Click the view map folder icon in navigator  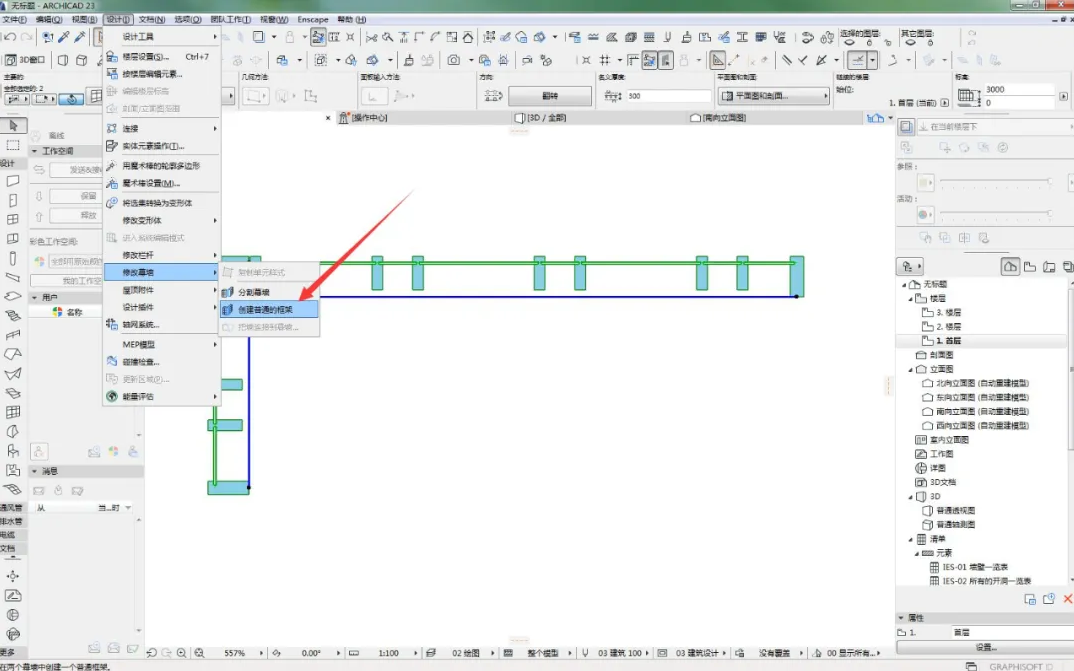tap(1029, 266)
